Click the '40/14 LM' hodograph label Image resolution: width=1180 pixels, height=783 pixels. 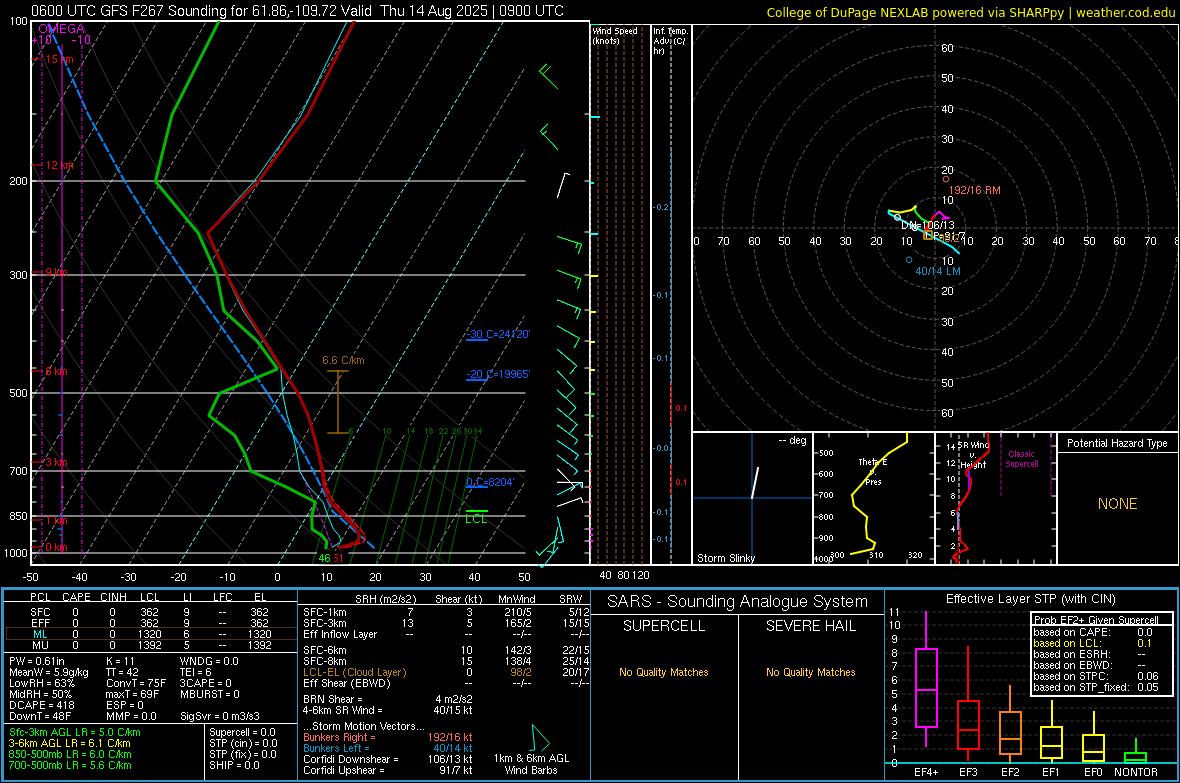pyautogui.click(x=938, y=271)
